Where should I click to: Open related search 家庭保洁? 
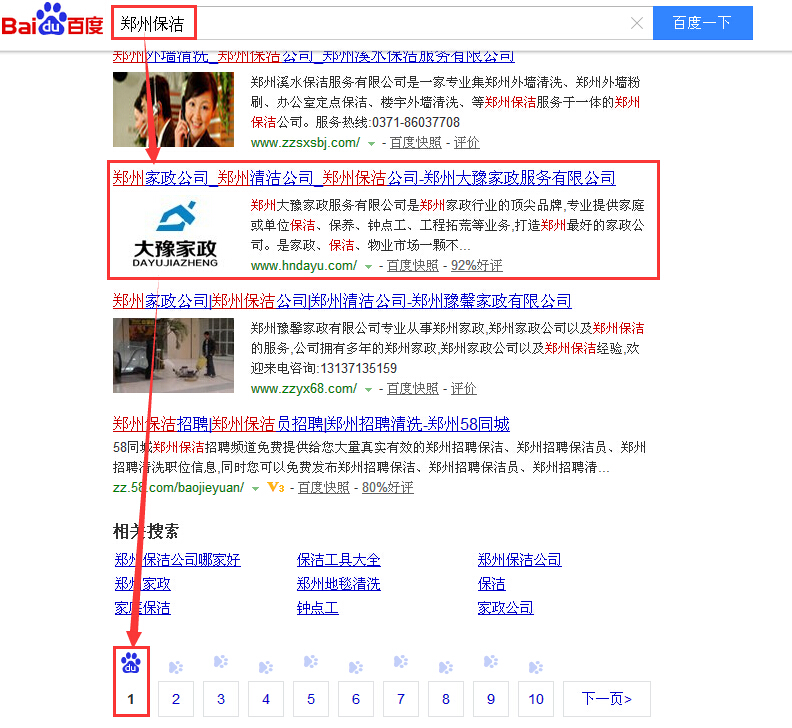[142, 608]
